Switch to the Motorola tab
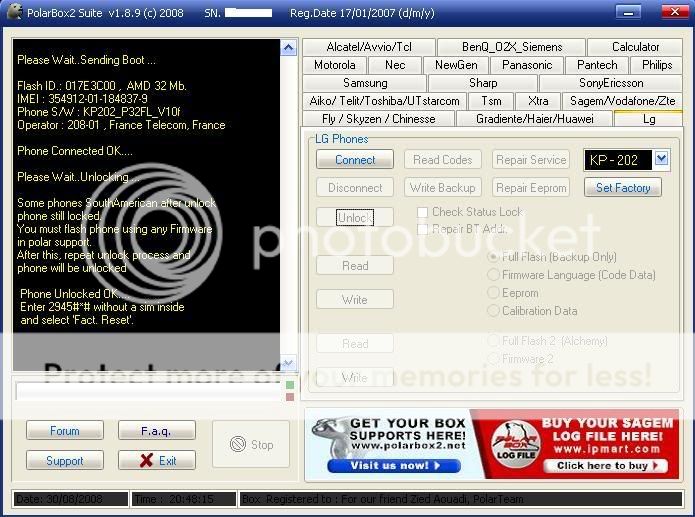Viewport: 695px width, 517px height. [335, 65]
